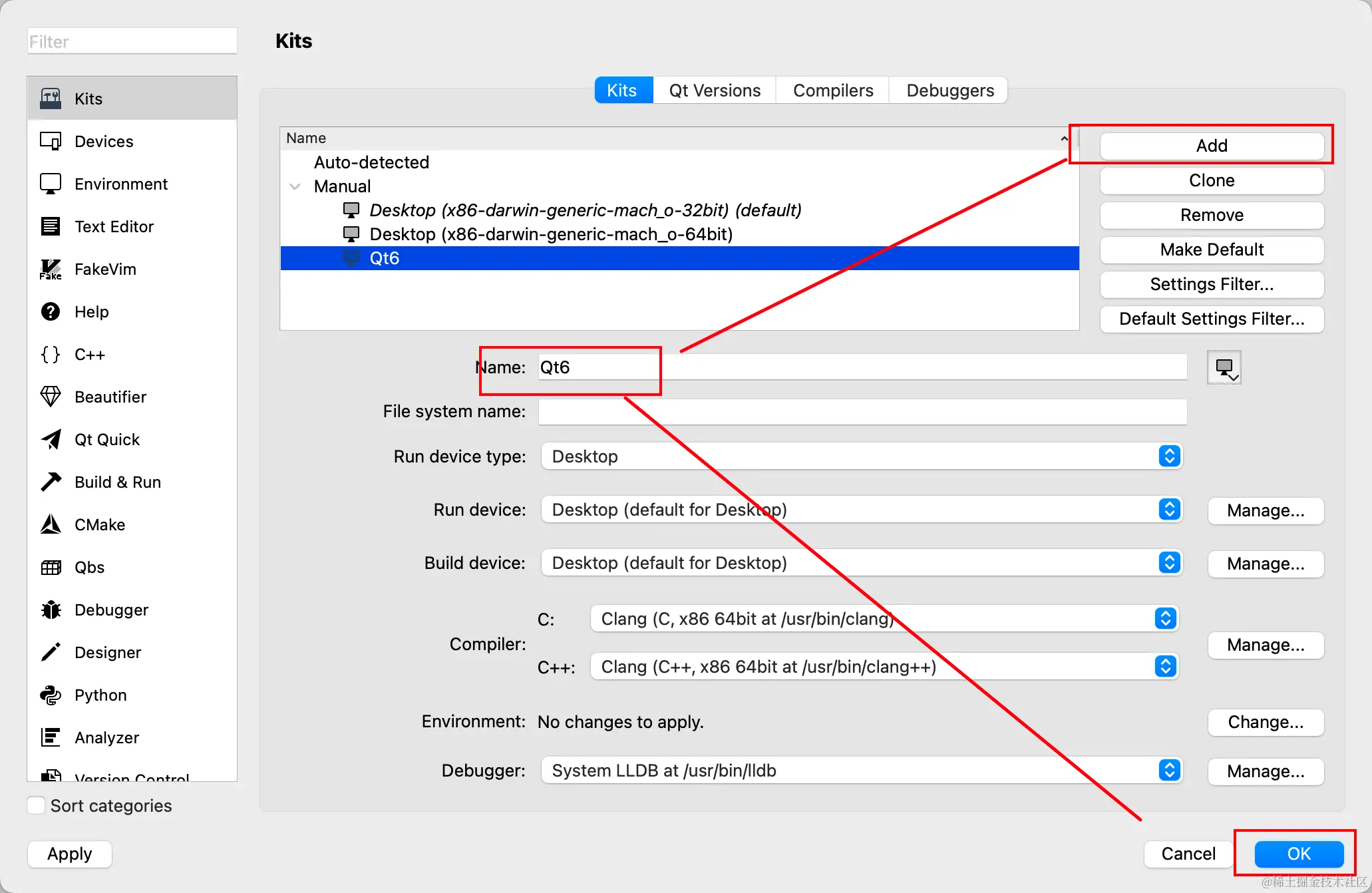The width and height of the screenshot is (1372, 893).
Task: Switch to the Compilers tab
Action: pyautogui.click(x=832, y=90)
